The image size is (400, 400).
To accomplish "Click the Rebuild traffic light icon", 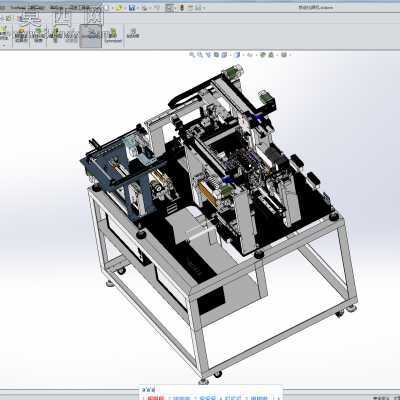I will tap(182, 8).
